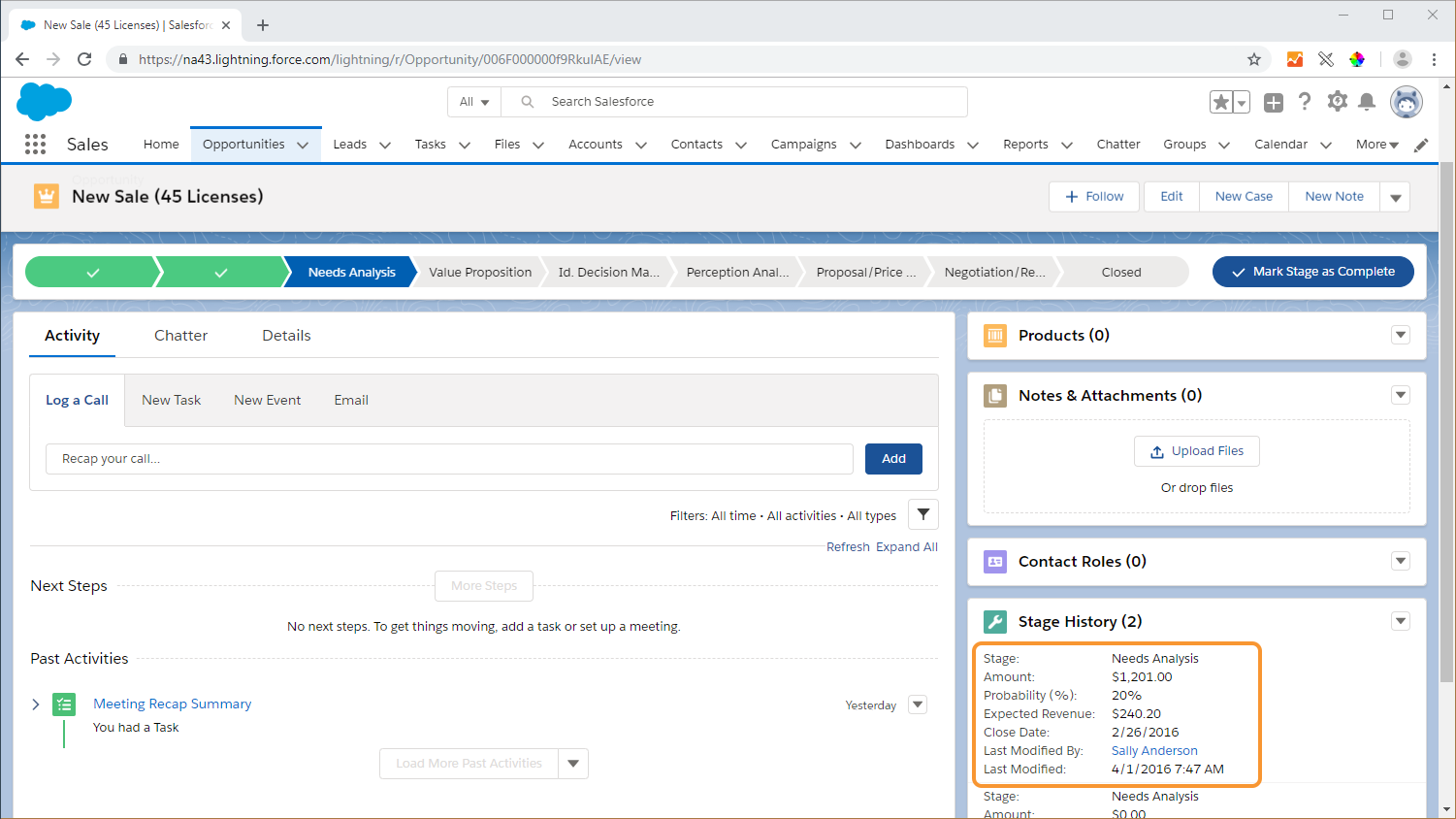Open the Chrome menu three dots
Viewport: 1456px width, 819px height.
[1434, 59]
